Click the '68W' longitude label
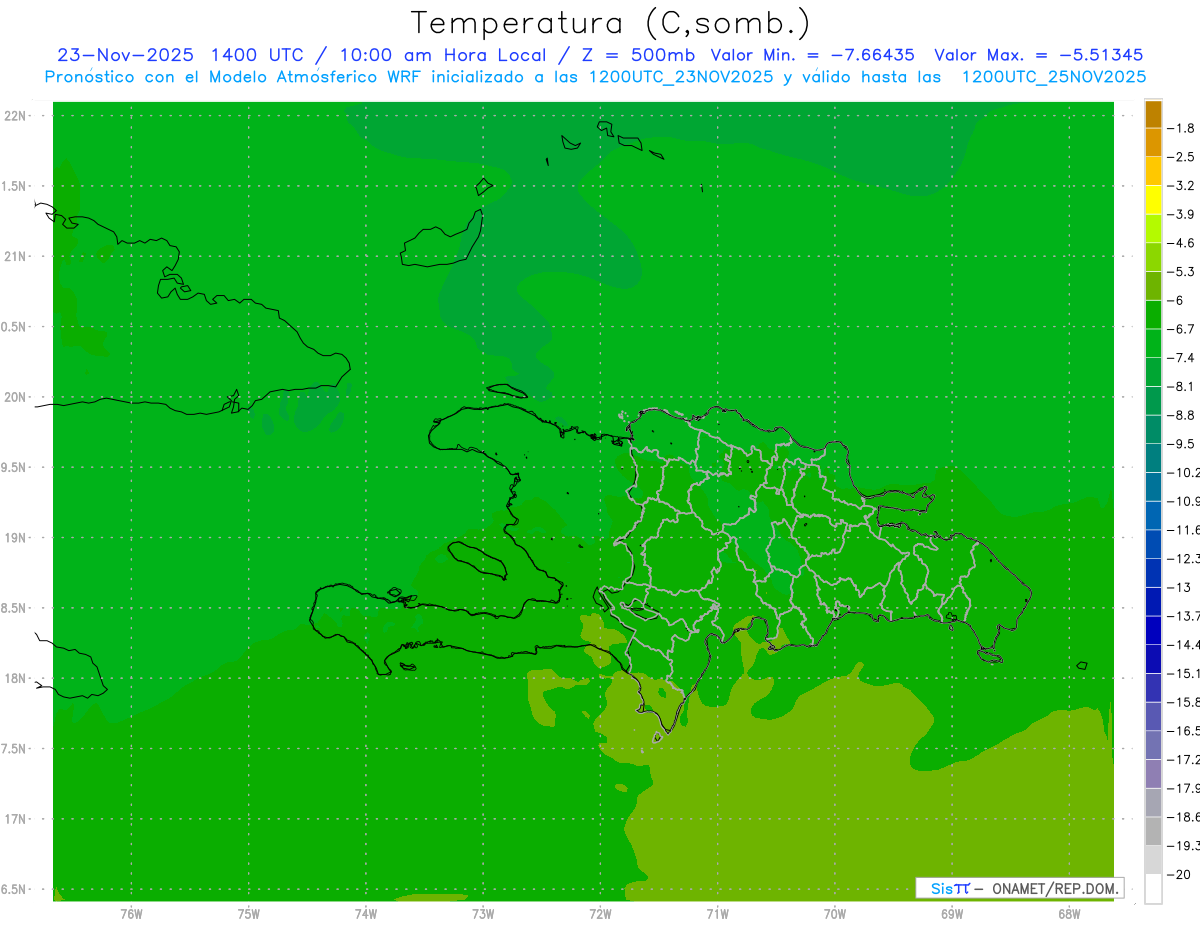The image size is (1200, 927). pos(1069,914)
